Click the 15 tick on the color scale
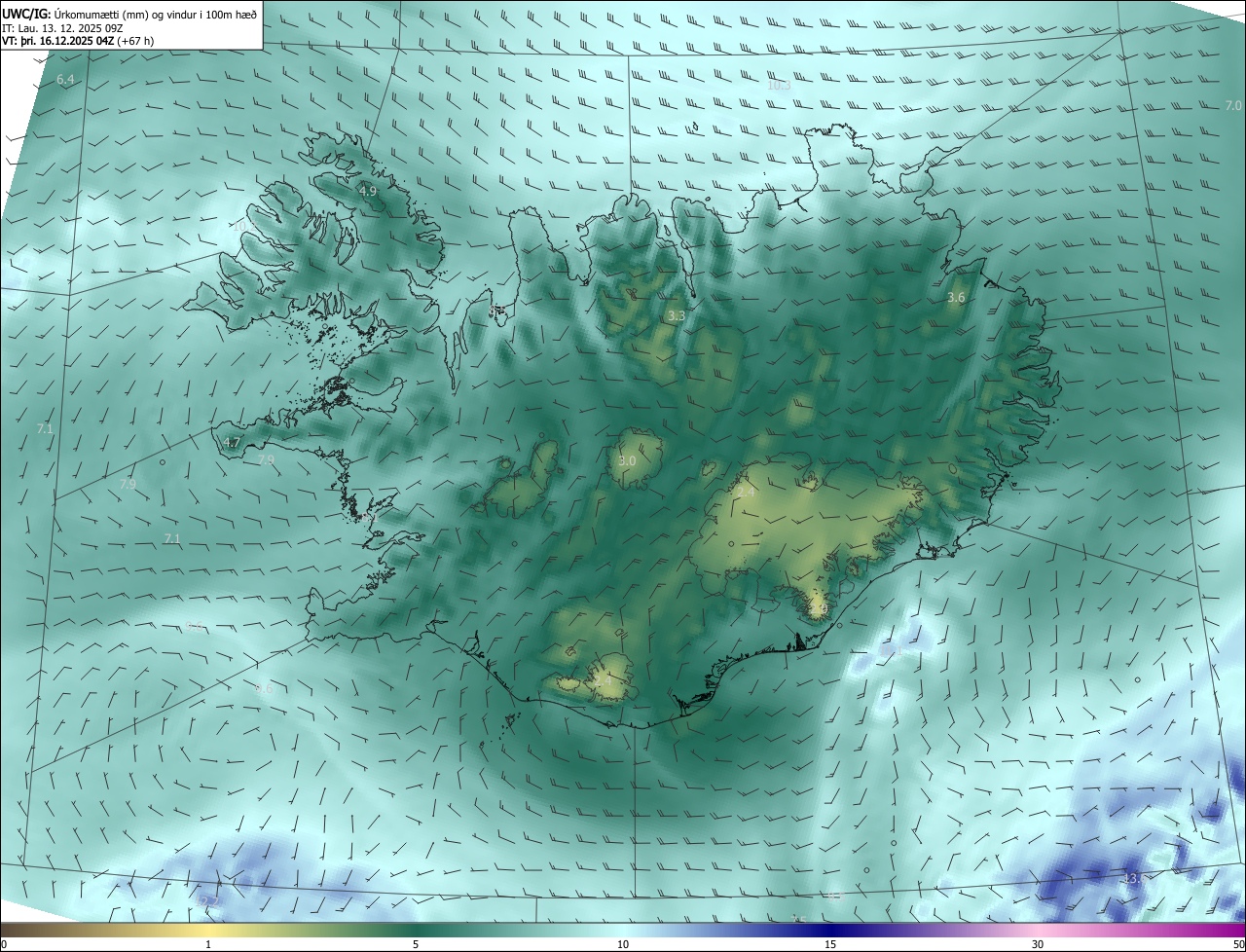This screenshot has height=952, width=1246. point(830,944)
